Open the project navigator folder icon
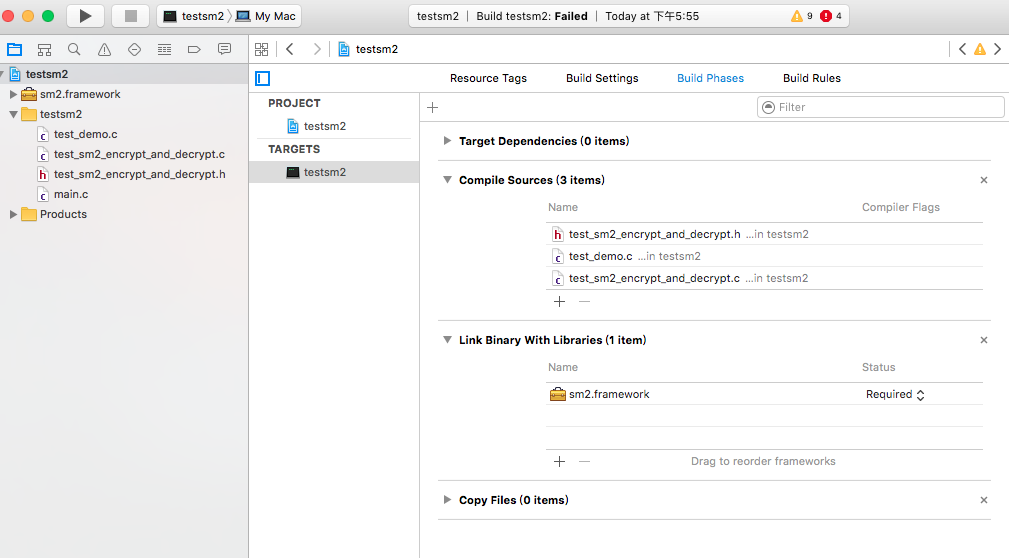 14,50
